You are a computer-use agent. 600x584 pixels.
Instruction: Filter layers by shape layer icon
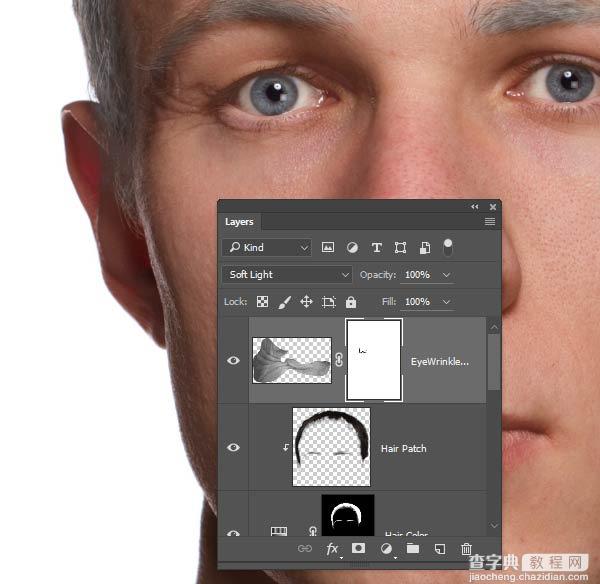coord(400,248)
